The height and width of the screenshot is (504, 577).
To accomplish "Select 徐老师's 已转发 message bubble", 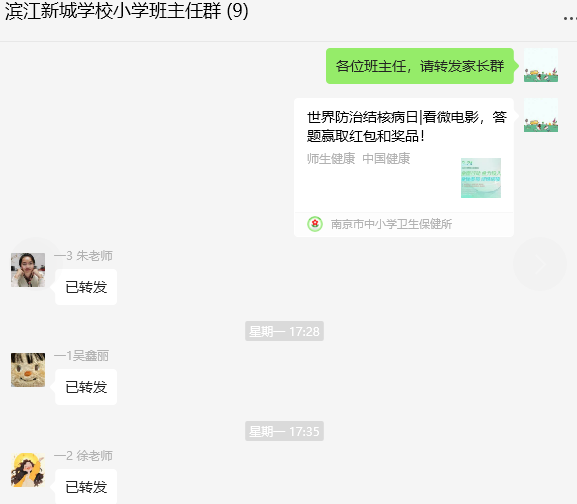I will [x=86, y=486].
